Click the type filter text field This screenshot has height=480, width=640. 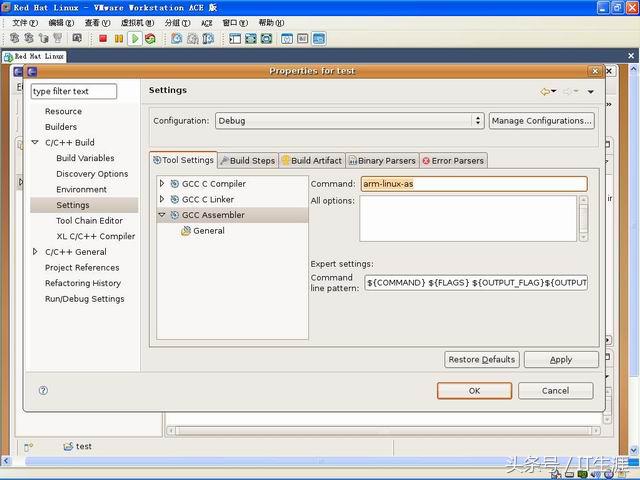coord(74,91)
